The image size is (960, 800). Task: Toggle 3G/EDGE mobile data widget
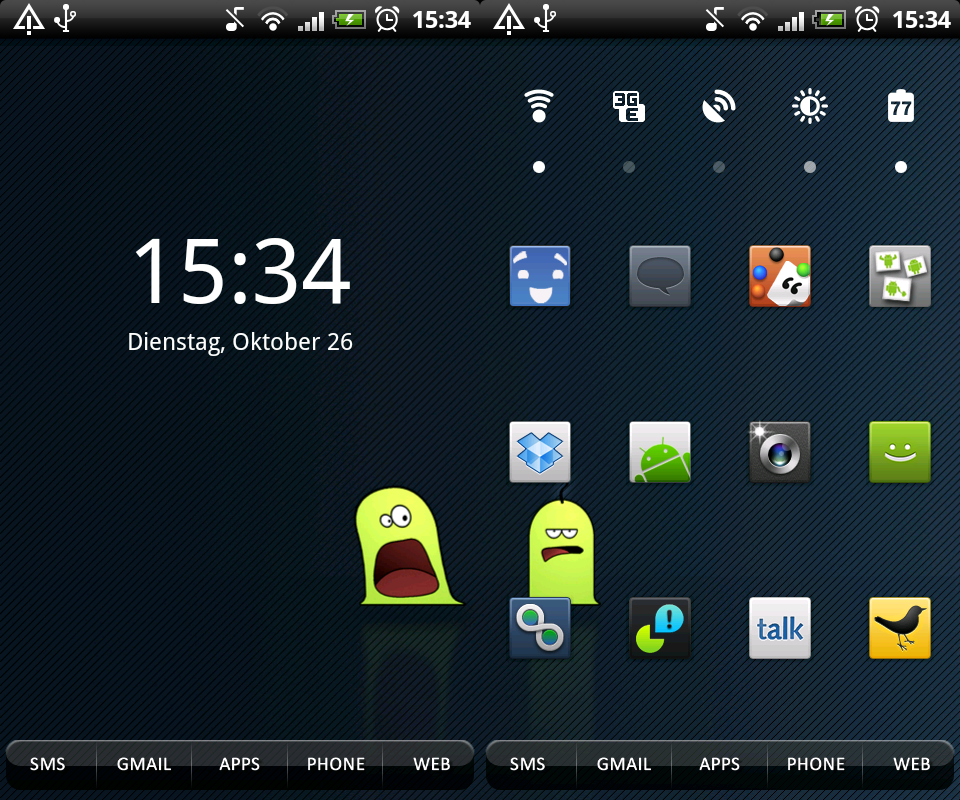click(629, 107)
